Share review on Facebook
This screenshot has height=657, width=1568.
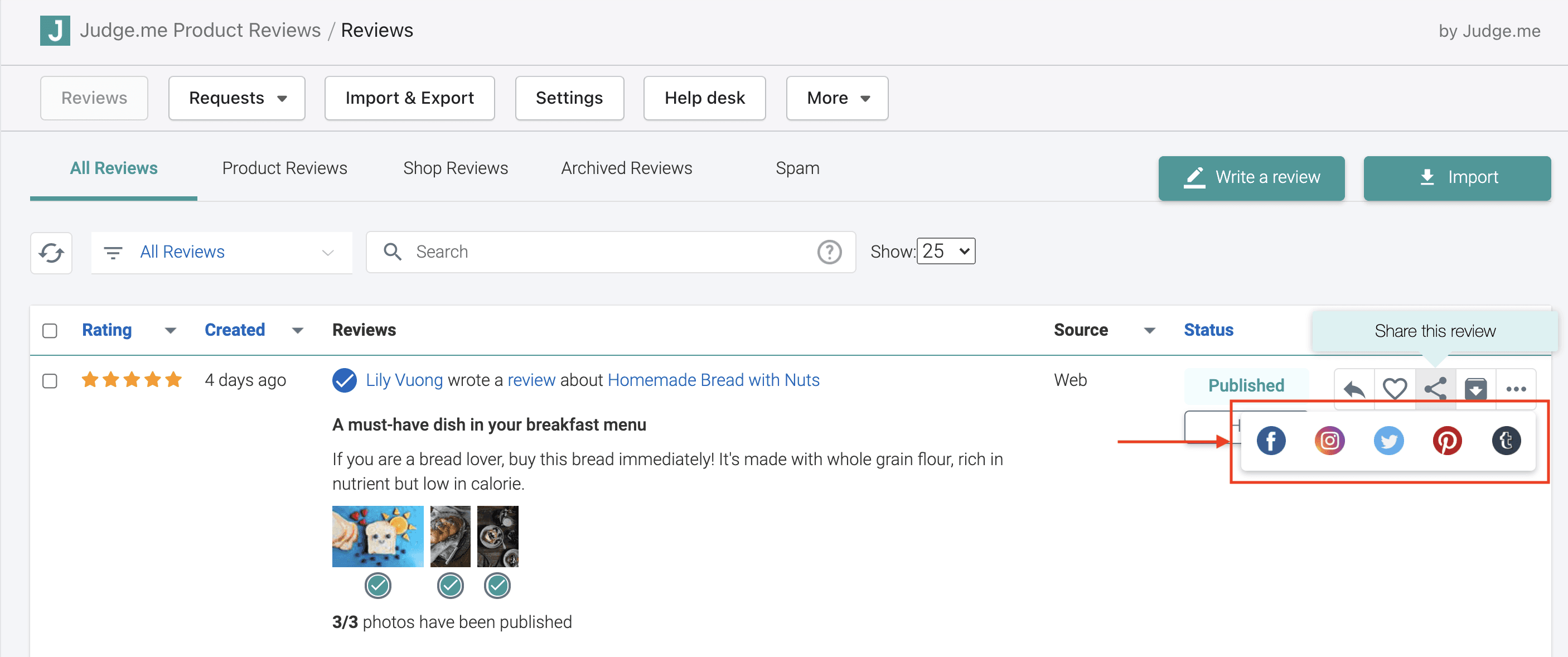click(x=1270, y=441)
